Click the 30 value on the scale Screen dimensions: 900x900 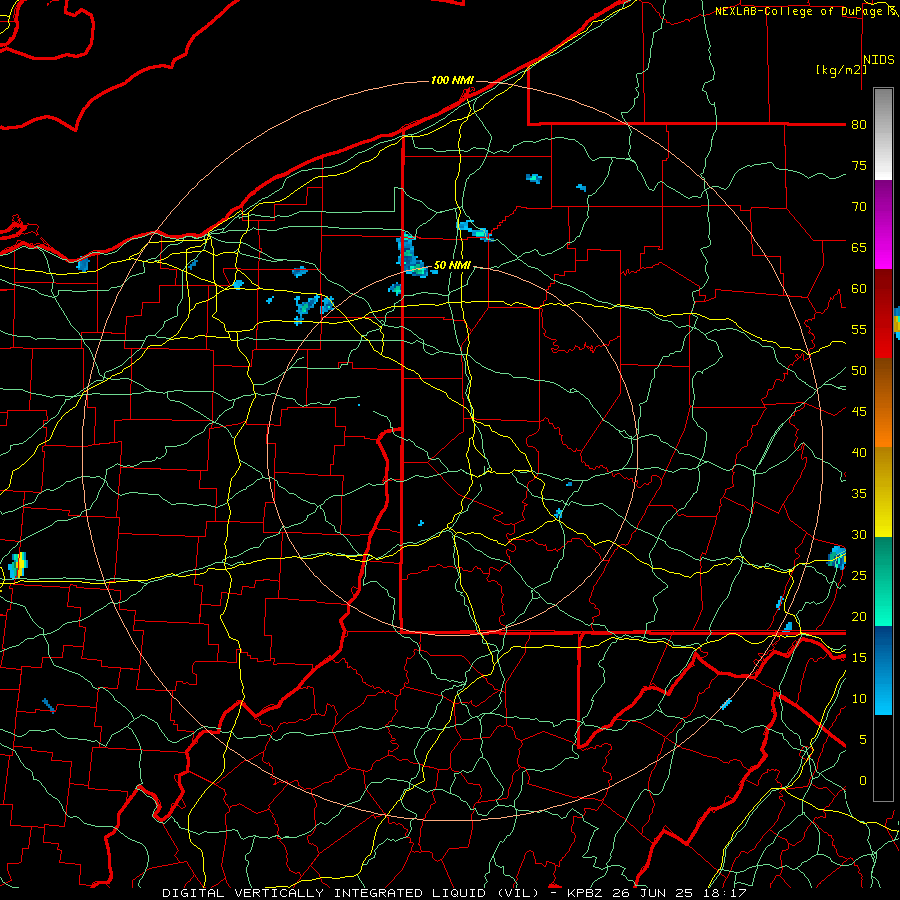[x=859, y=535]
